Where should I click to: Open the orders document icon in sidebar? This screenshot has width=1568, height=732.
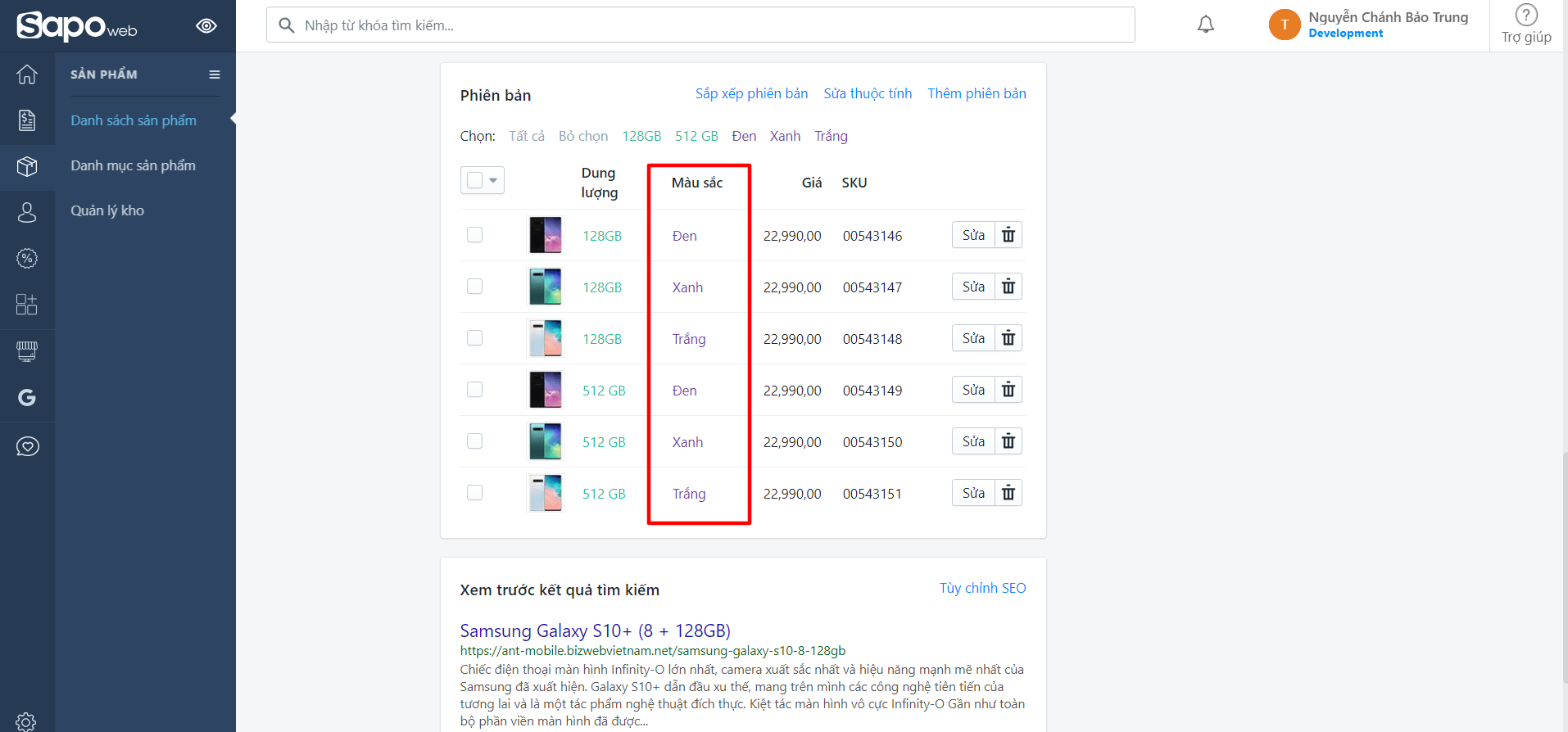(x=27, y=120)
